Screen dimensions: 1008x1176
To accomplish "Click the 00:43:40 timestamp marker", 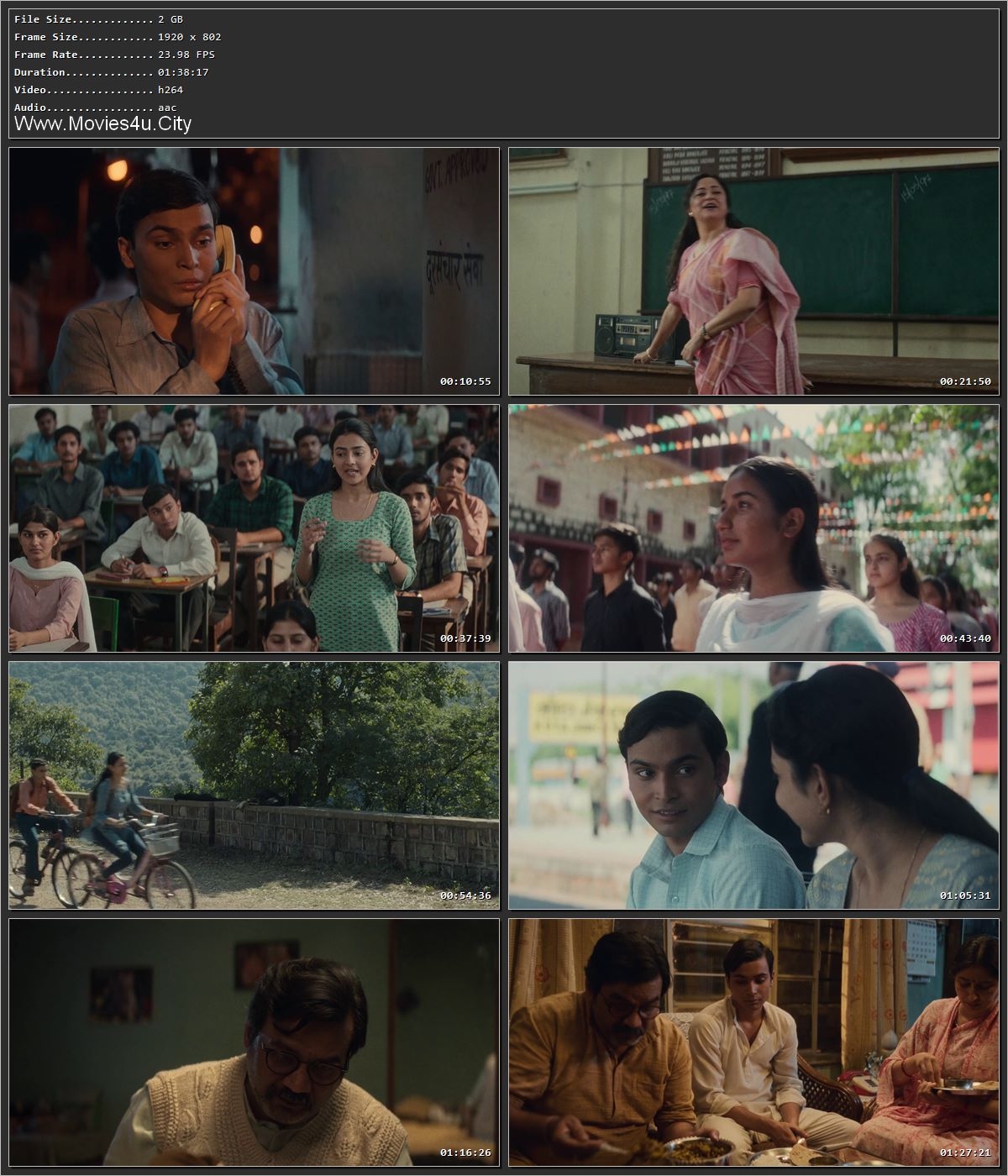I will 966,639.
